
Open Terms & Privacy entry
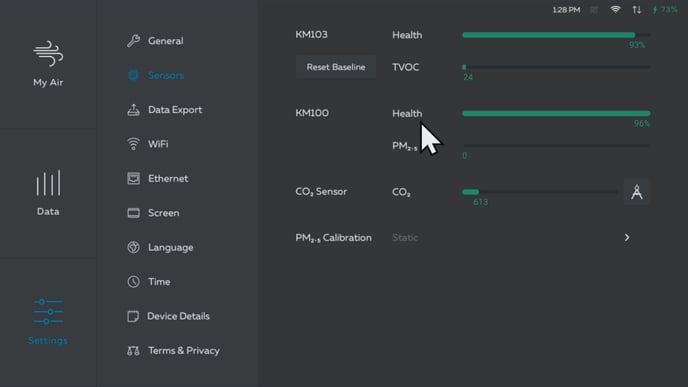(x=184, y=351)
